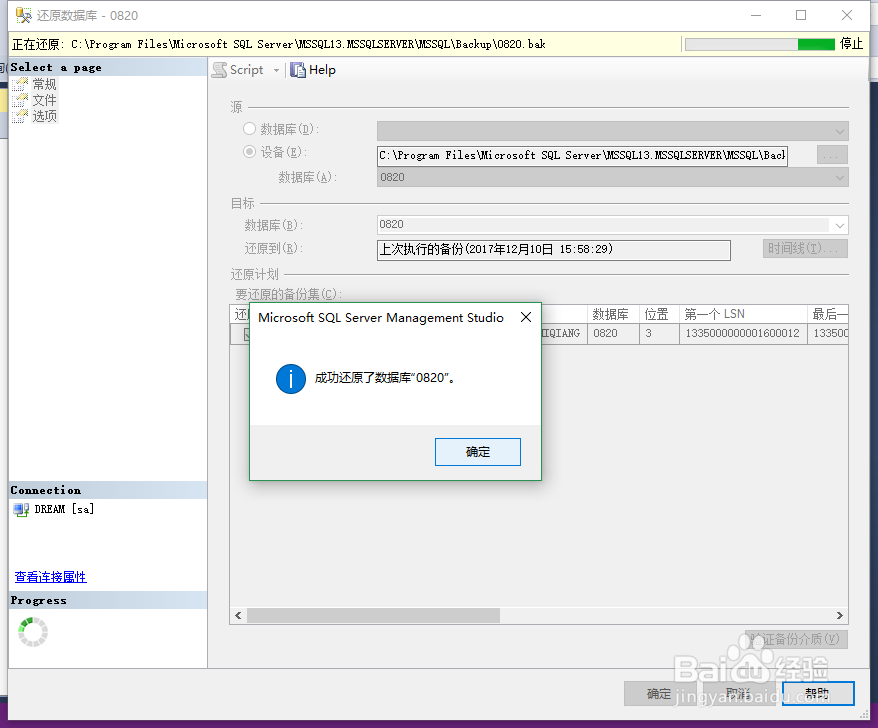The height and width of the screenshot is (728, 878).
Task: Click the horizontal scrollbar right arrow
Action: [x=839, y=615]
